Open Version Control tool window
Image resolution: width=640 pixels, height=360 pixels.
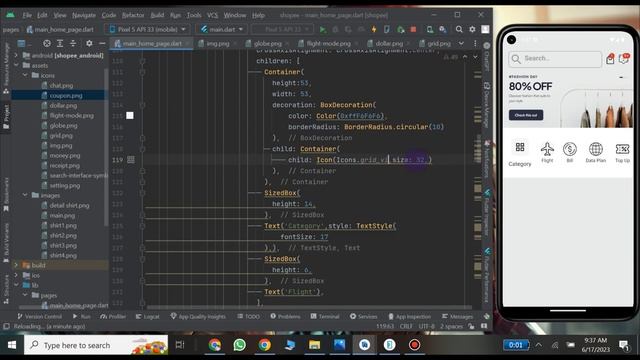[39, 316]
